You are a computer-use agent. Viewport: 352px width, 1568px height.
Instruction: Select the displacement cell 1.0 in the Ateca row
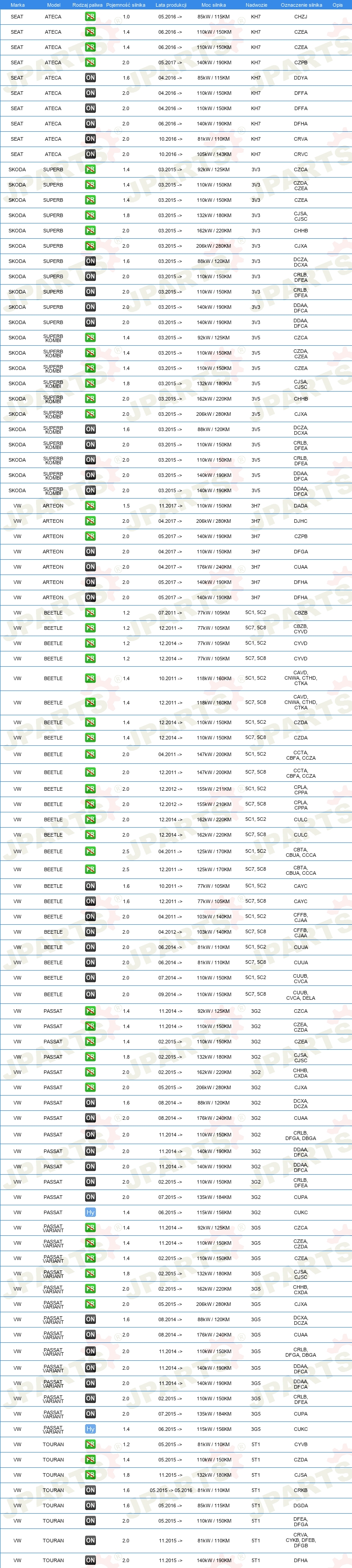click(126, 17)
